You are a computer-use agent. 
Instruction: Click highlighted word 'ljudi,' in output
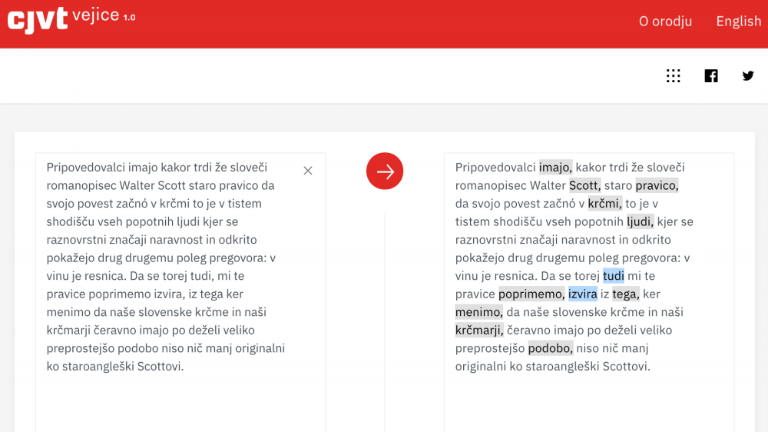[x=640, y=222]
